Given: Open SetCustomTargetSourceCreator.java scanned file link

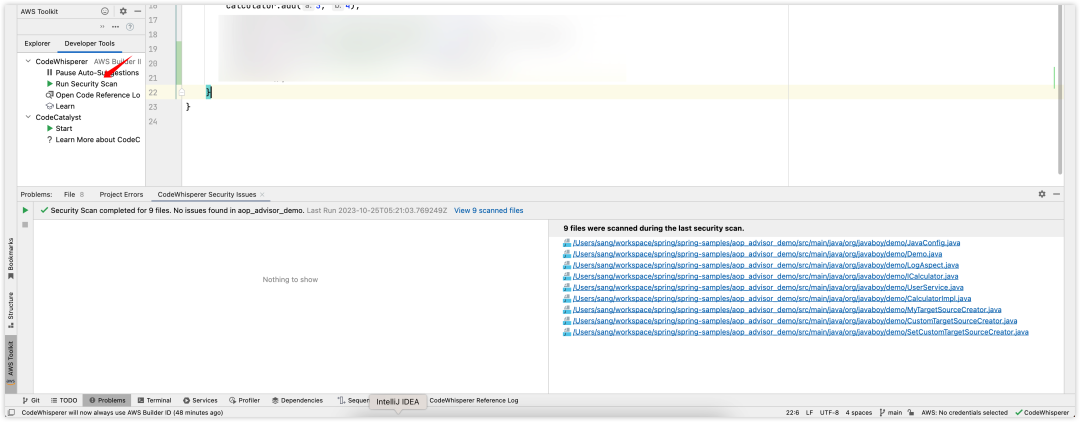Looking at the screenshot, I should (800, 332).
